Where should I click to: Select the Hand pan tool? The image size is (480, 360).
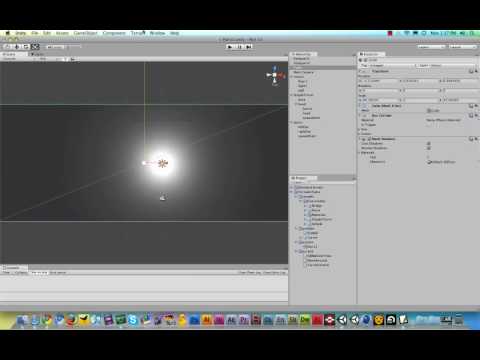[x=8, y=47]
